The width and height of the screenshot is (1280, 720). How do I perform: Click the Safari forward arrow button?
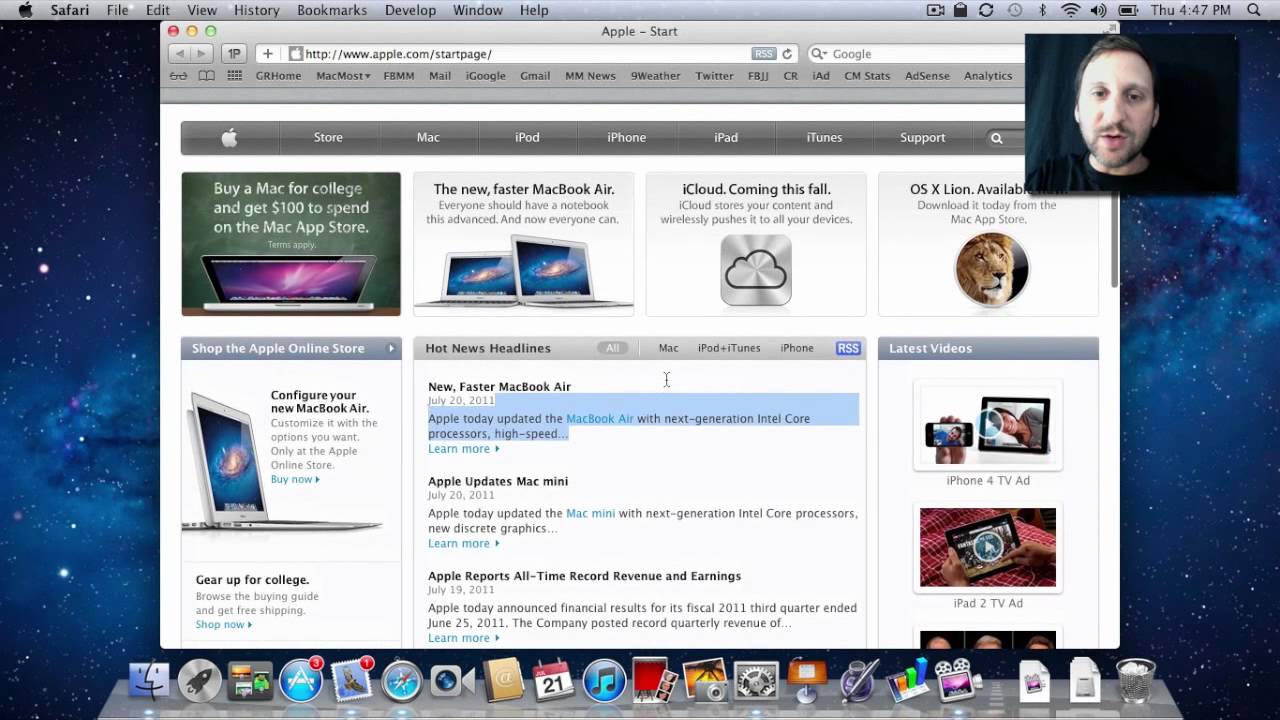[x=202, y=53]
